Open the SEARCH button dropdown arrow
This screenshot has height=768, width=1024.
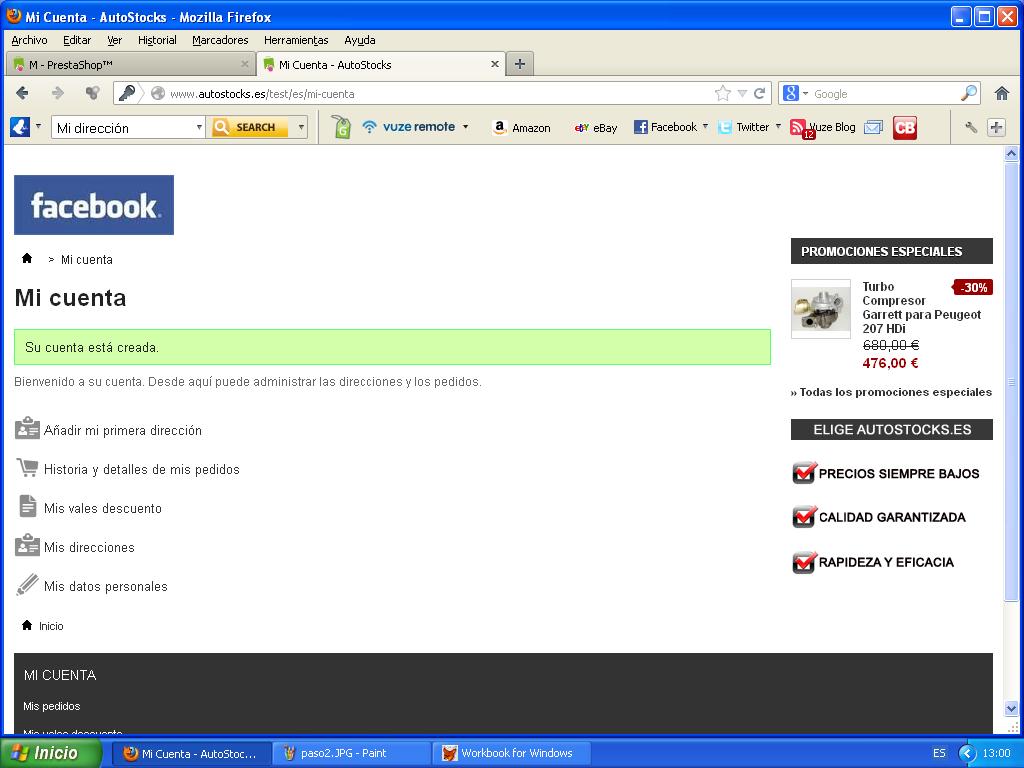(x=301, y=127)
